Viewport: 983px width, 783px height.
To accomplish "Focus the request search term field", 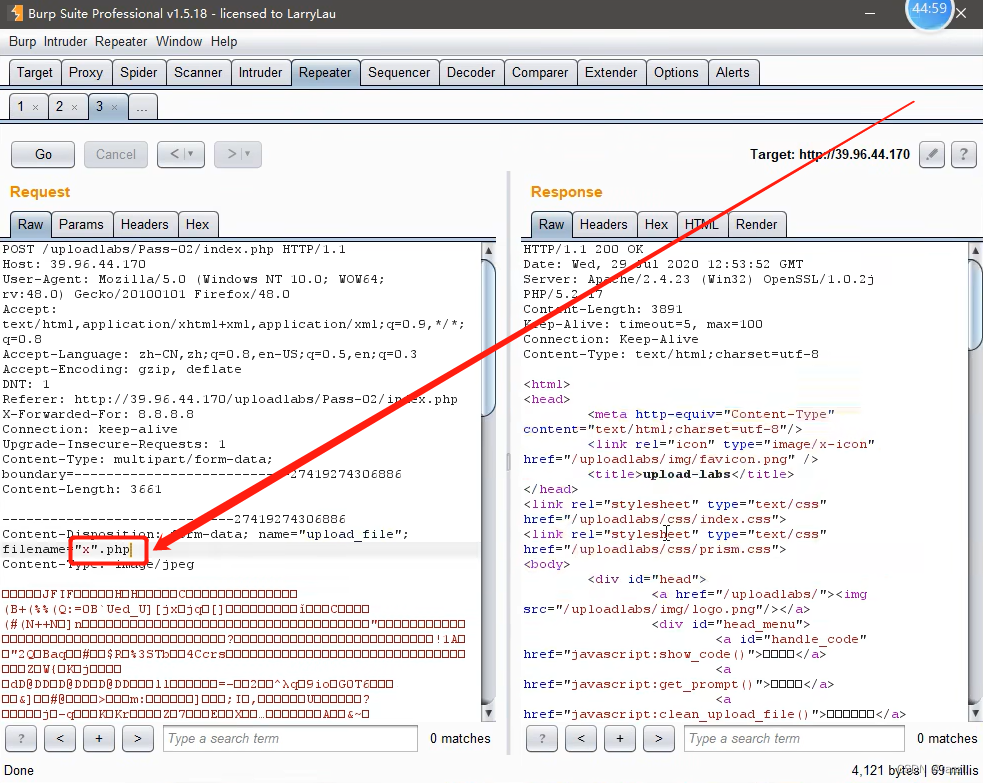I will (290, 738).
